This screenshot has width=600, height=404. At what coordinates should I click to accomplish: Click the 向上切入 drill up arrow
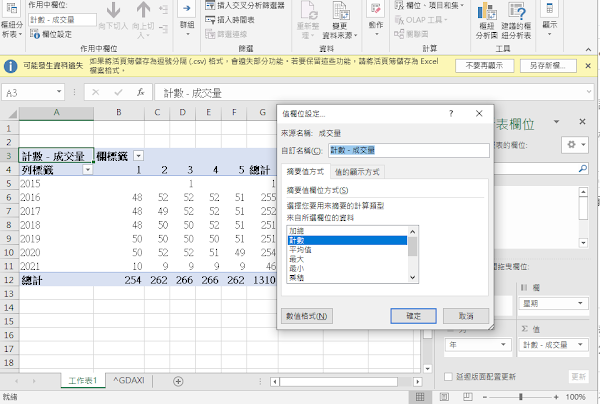pyautogui.click(x=143, y=10)
